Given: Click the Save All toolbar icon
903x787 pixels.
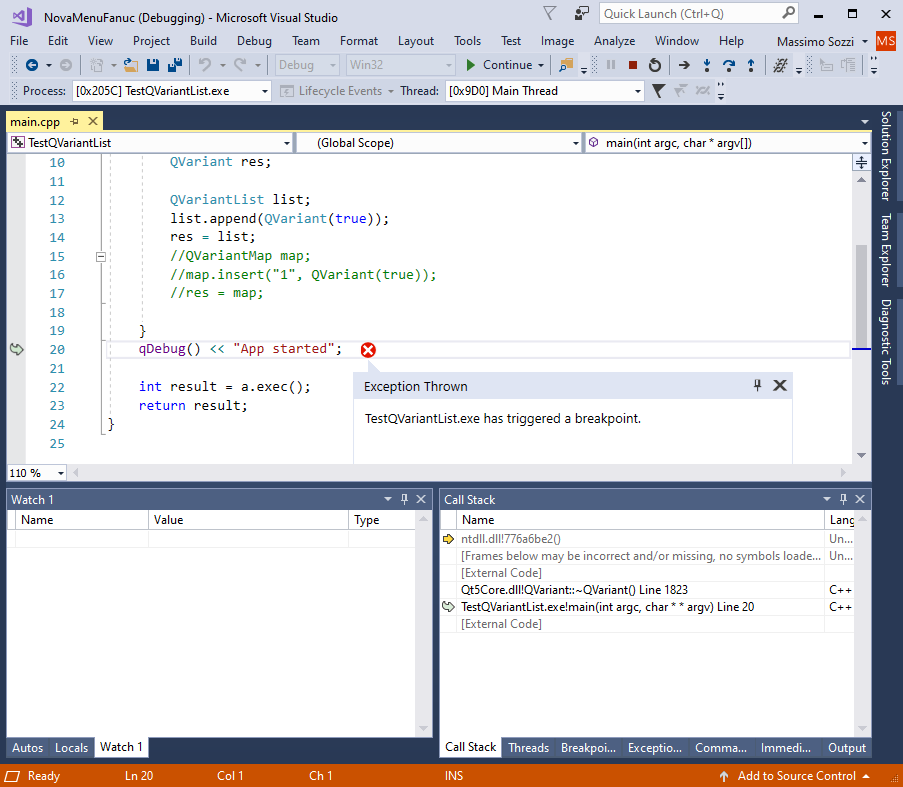Looking at the screenshot, I should (x=174, y=65).
